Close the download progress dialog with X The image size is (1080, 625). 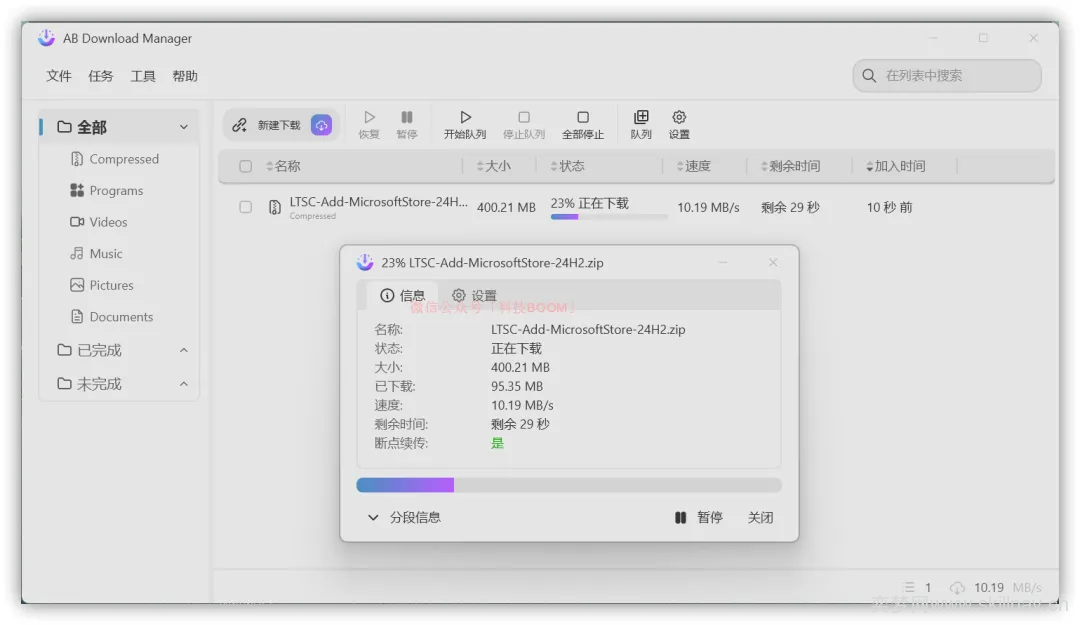point(773,263)
